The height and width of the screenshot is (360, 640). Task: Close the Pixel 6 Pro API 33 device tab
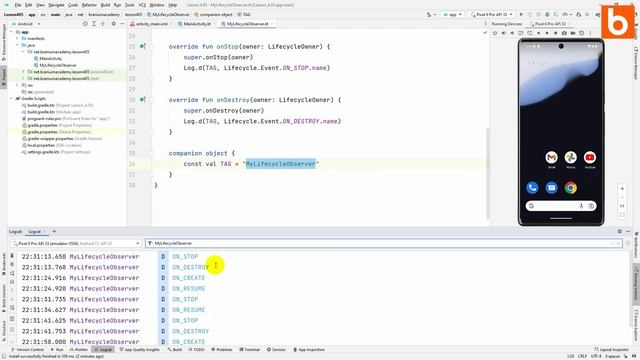pos(570,24)
